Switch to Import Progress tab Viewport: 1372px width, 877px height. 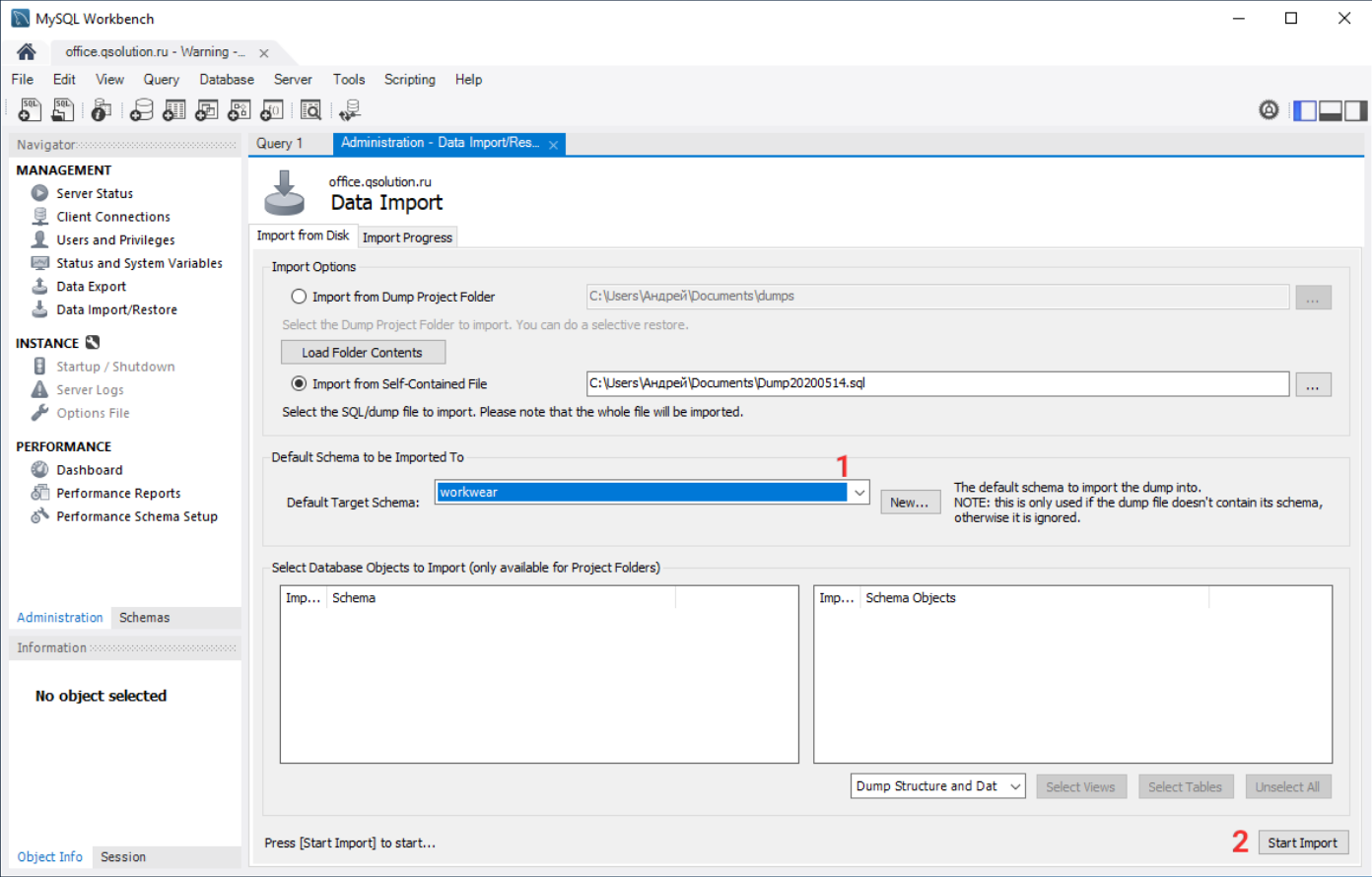[407, 237]
